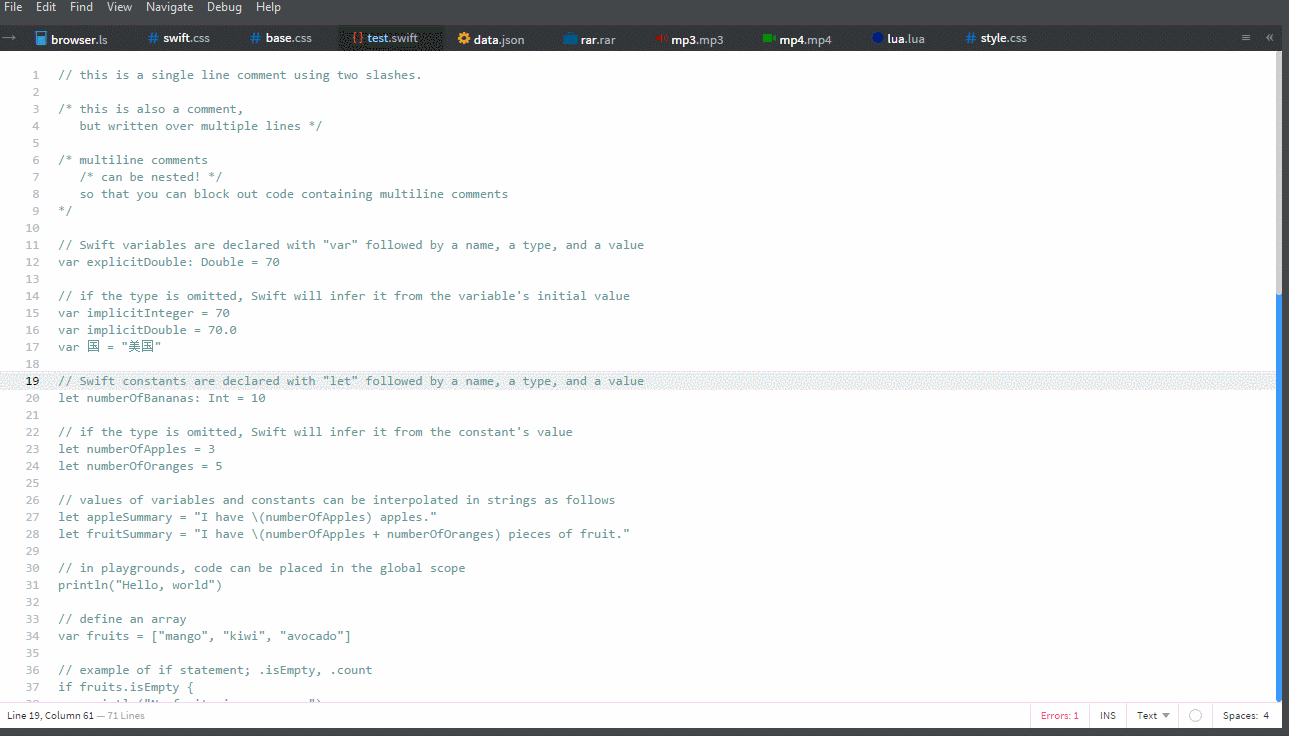The height and width of the screenshot is (738, 1289).
Task: Click the '/* can be nested! */' comment
Action: tap(151, 177)
